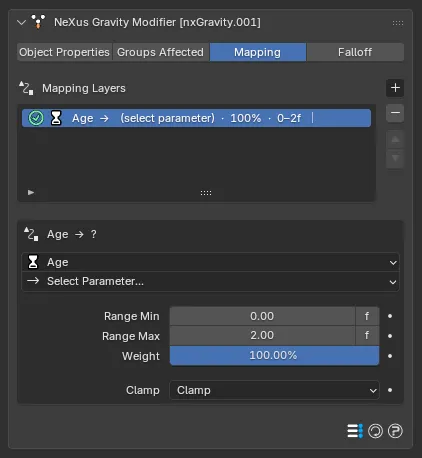
Task: Move mapping layer up with arrow button
Action: pos(395,140)
